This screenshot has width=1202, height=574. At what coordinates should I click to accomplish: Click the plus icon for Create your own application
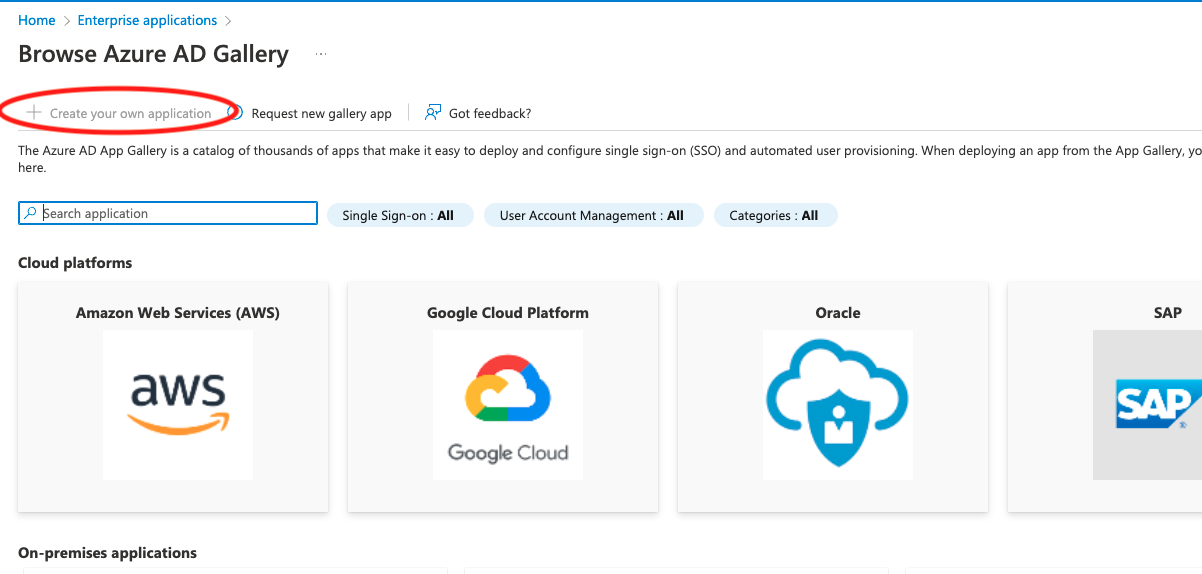pyautogui.click(x=34, y=113)
